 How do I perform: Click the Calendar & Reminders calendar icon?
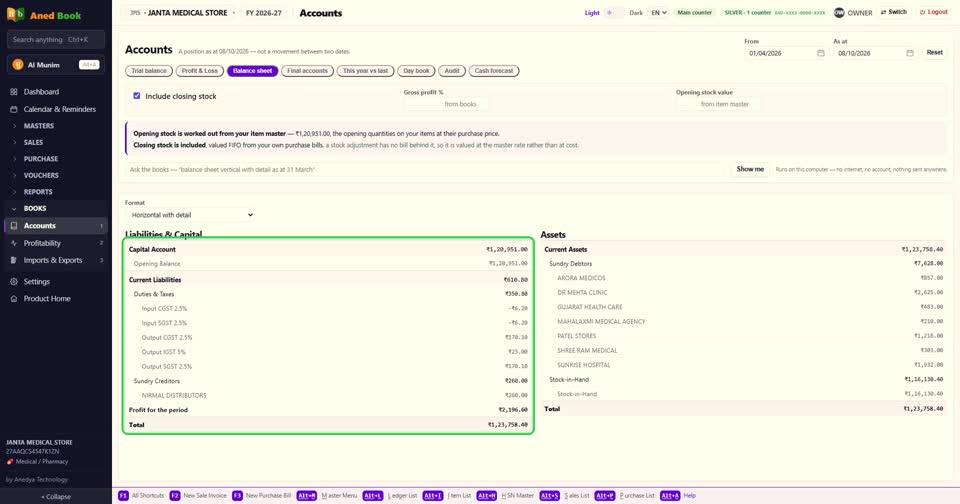(14, 109)
